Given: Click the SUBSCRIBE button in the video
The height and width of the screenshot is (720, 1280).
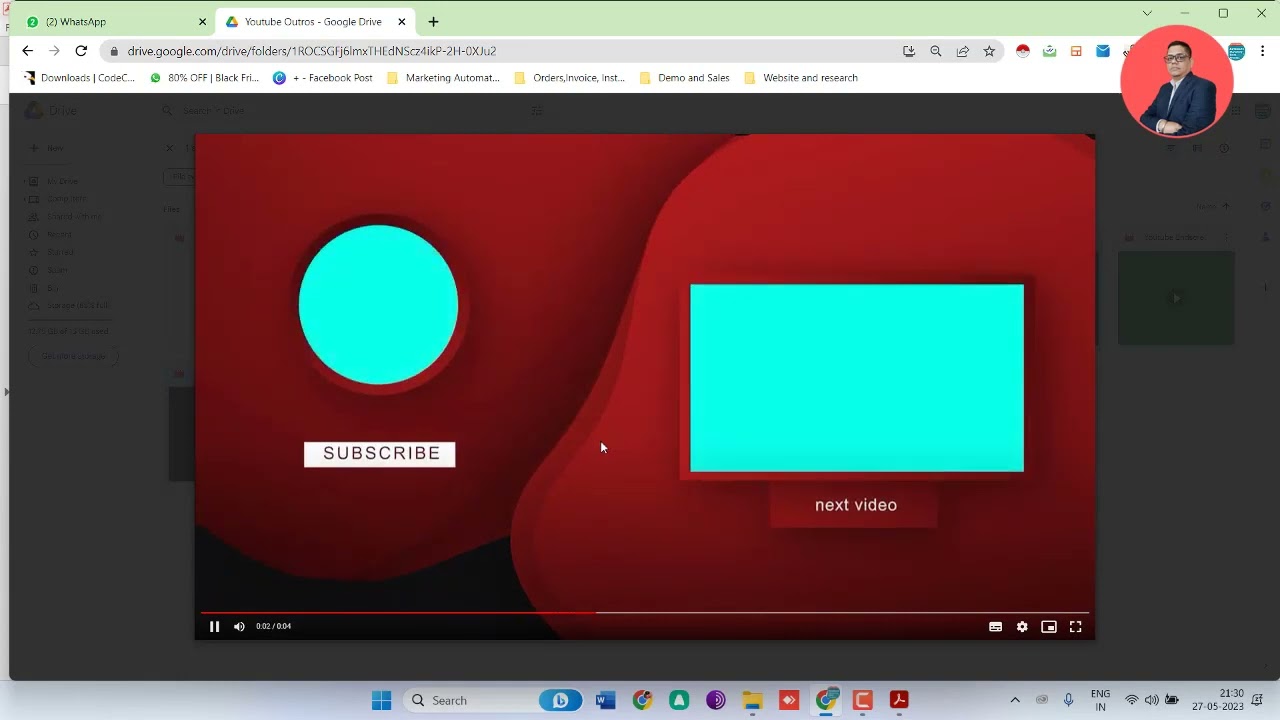Looking at the screenshot, I should 380,454.
